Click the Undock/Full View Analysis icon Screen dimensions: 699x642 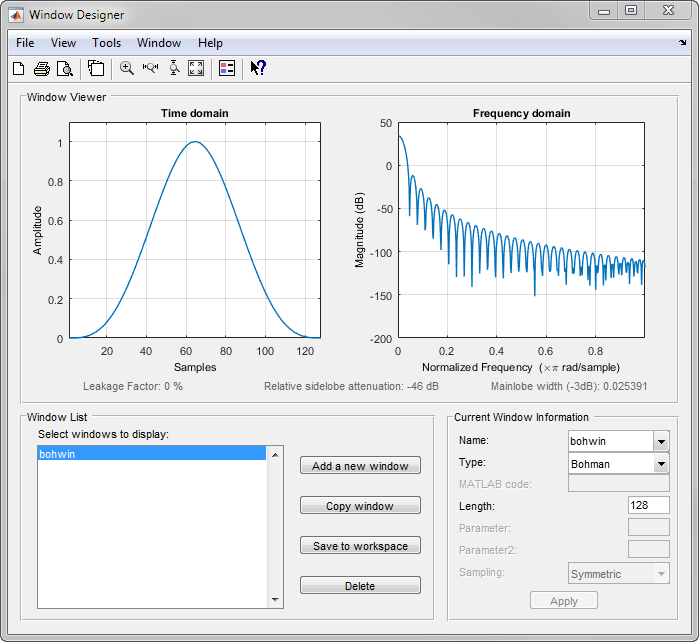[96, 68]
